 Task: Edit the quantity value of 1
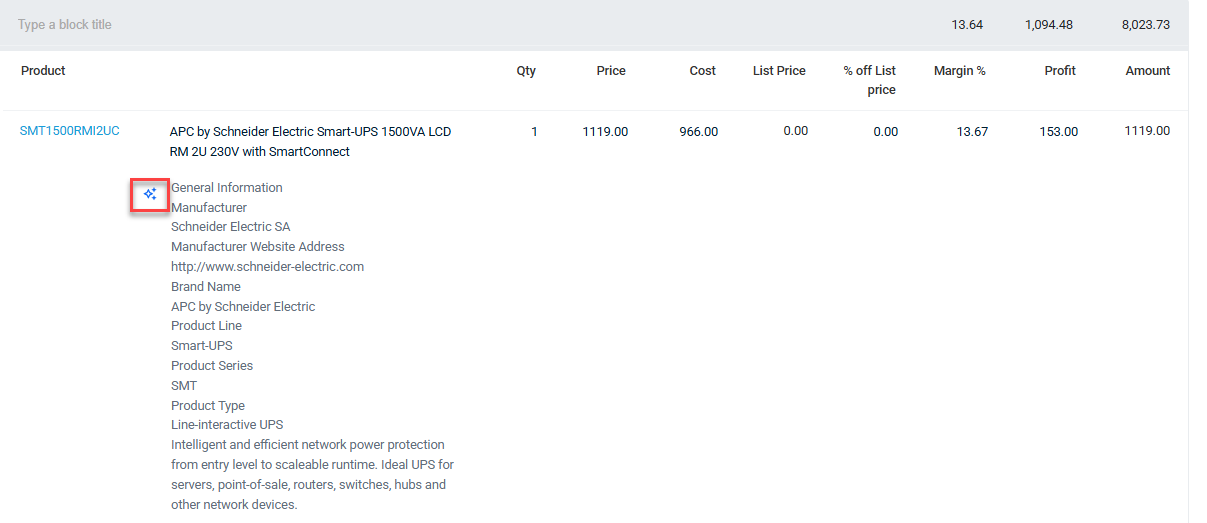pyautogui.click(x=534, y=132)
